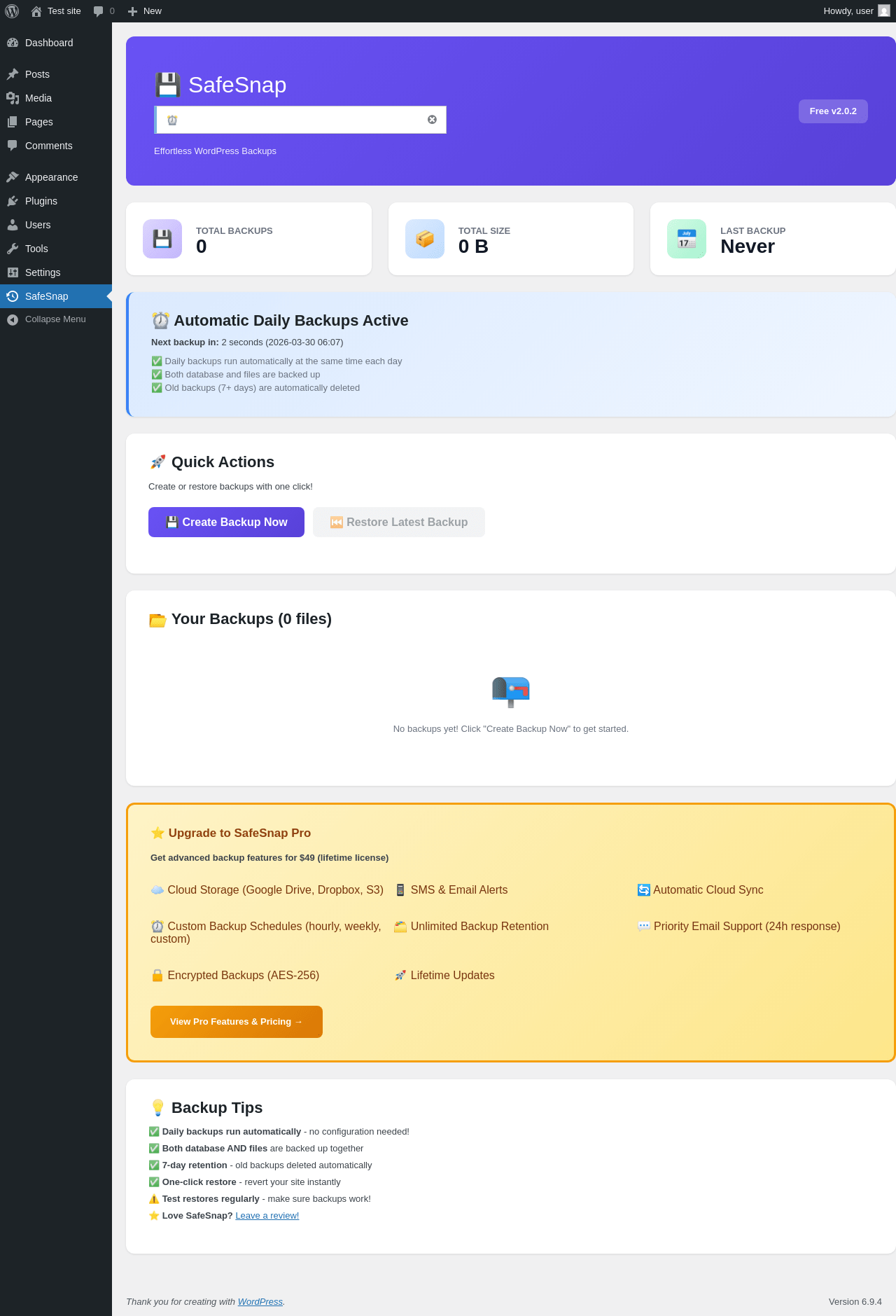Click the Dashboard gauge icon in sidebar
This screenshot has height=1316, width=896.
(13, 43)
